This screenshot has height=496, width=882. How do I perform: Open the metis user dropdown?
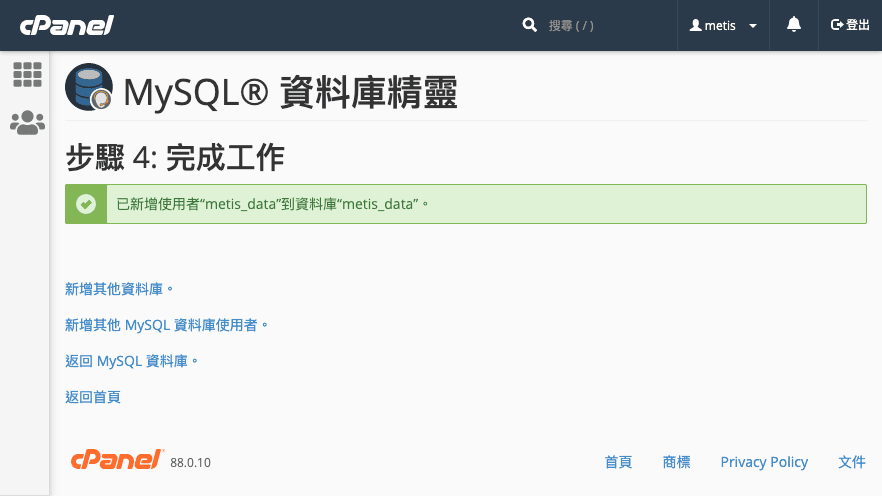[x=723, y=25]
